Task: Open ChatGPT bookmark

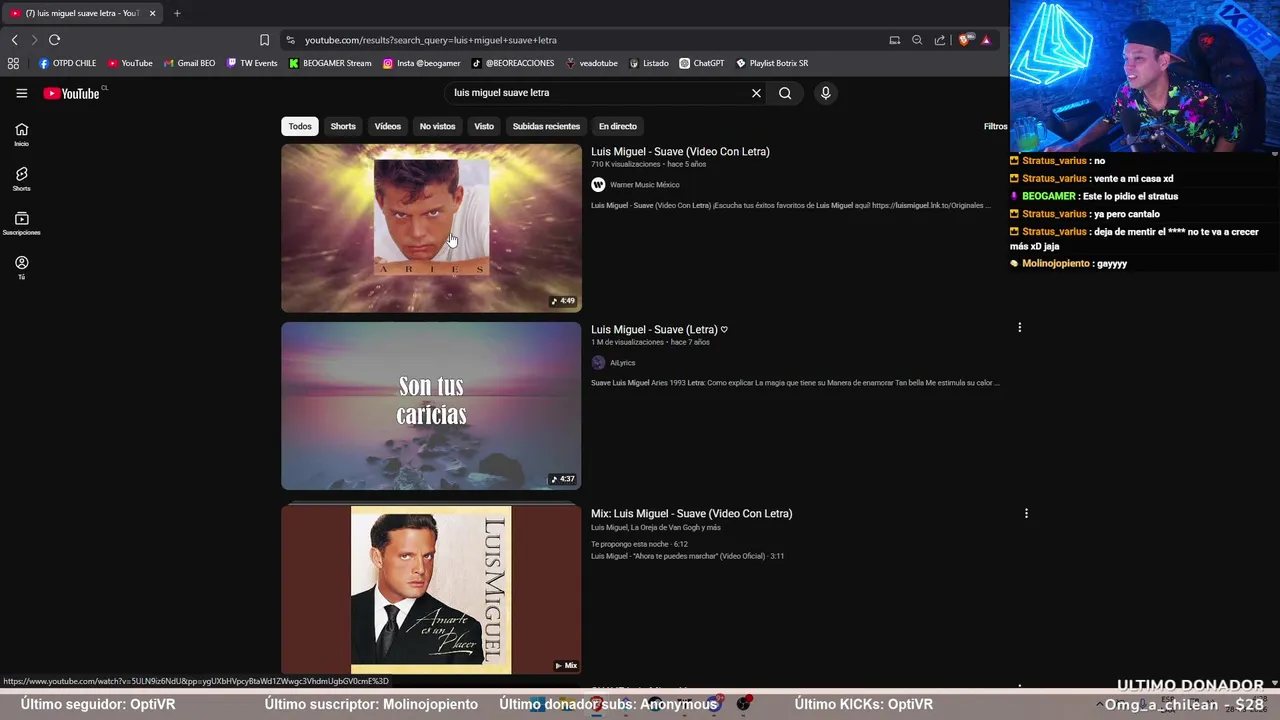Action: (701, 63)
